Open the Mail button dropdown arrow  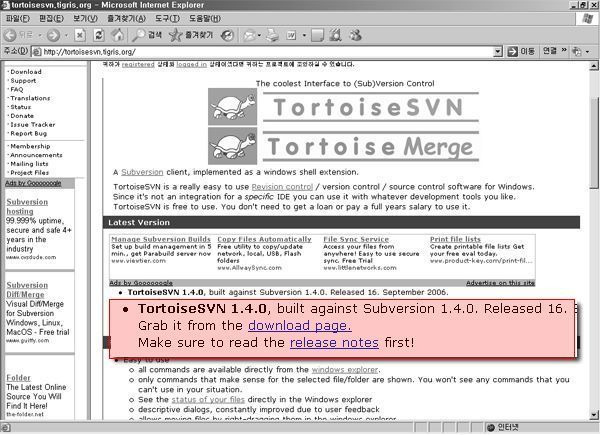(x=259, y=36)
